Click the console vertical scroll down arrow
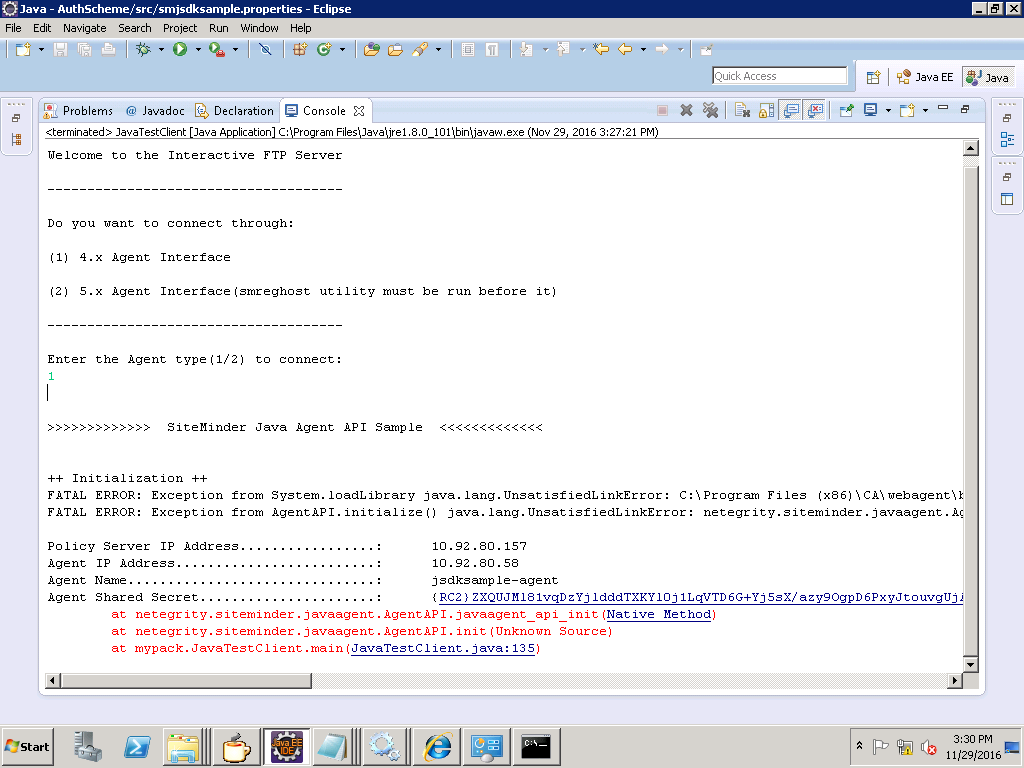 [970, 665]
